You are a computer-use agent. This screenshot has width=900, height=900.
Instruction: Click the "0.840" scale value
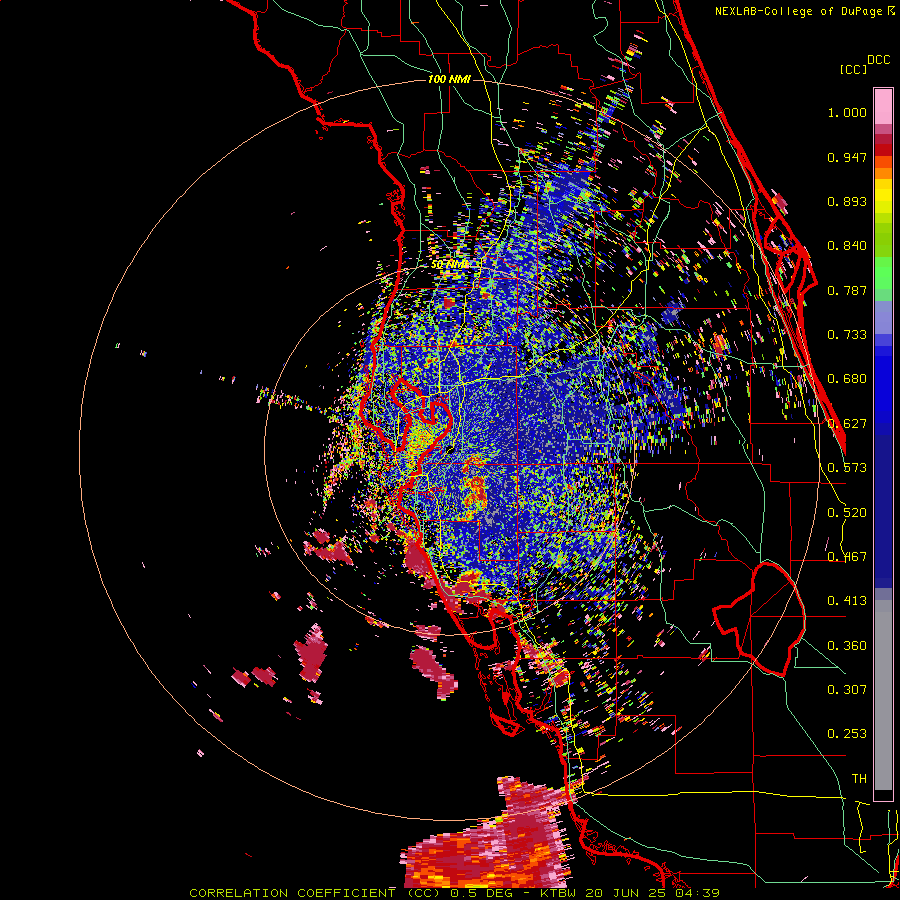pyautogui.click(x=847, y=246)
